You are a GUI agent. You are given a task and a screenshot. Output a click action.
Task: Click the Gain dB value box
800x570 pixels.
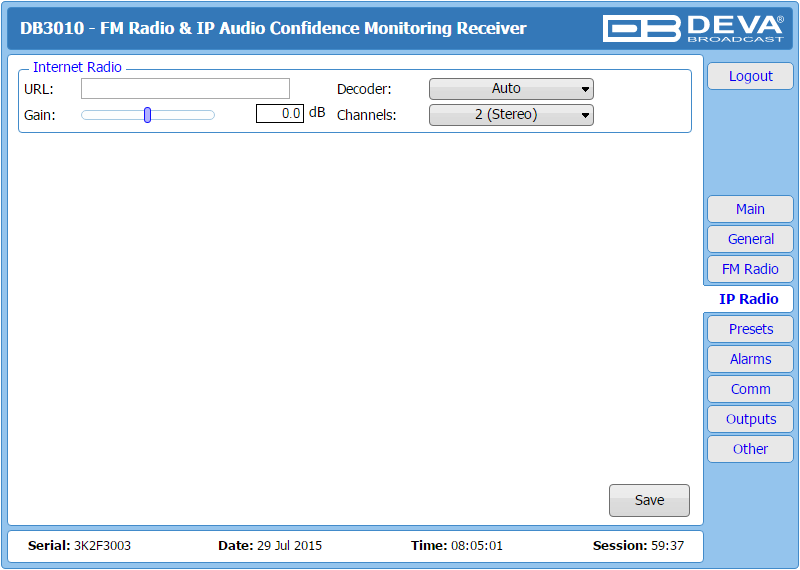tap(280, 113)
